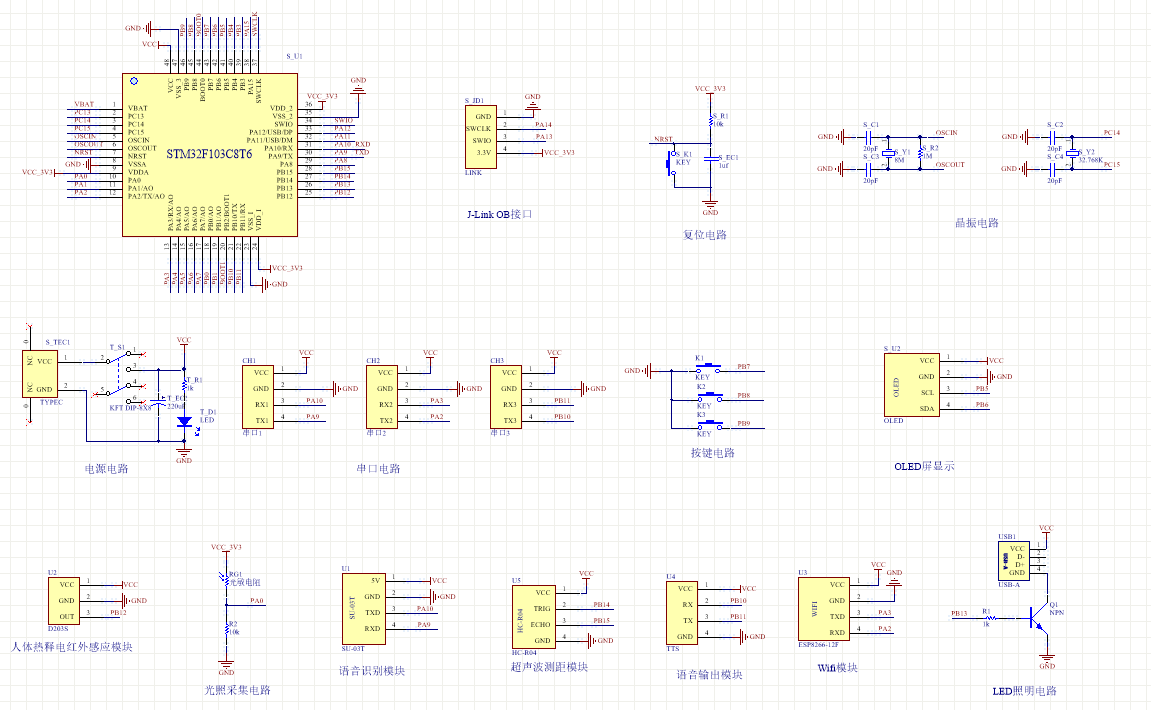Click the VCC_3V3 power label above photoresistor
Screen dimensions: 1151x710
point(226,547)
